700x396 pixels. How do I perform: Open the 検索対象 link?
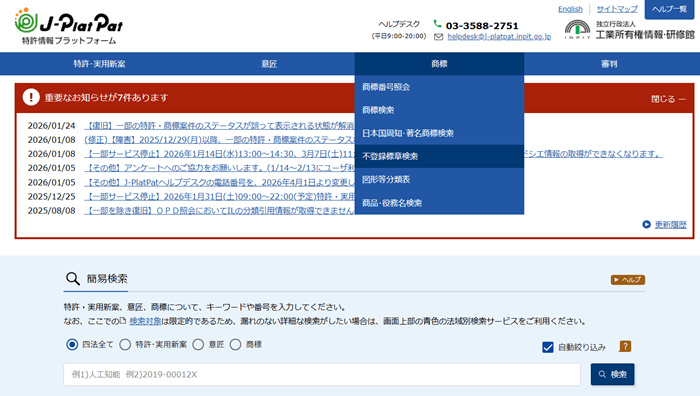(145, 321)
